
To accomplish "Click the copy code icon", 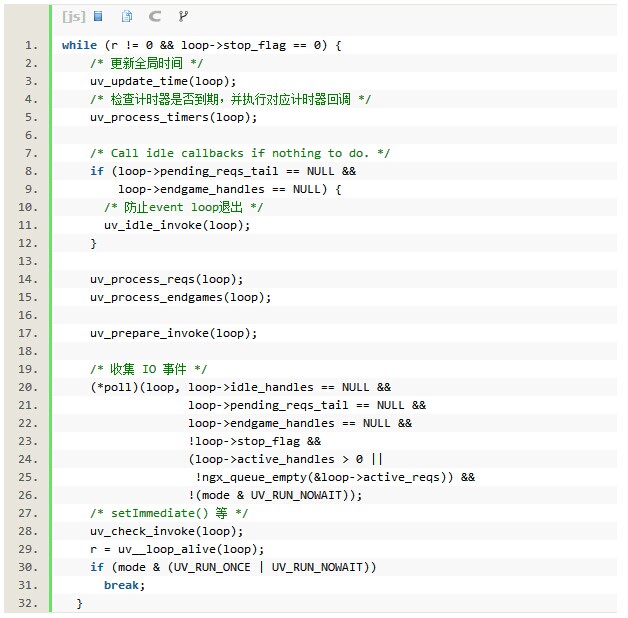I will (x=126, y=16).
